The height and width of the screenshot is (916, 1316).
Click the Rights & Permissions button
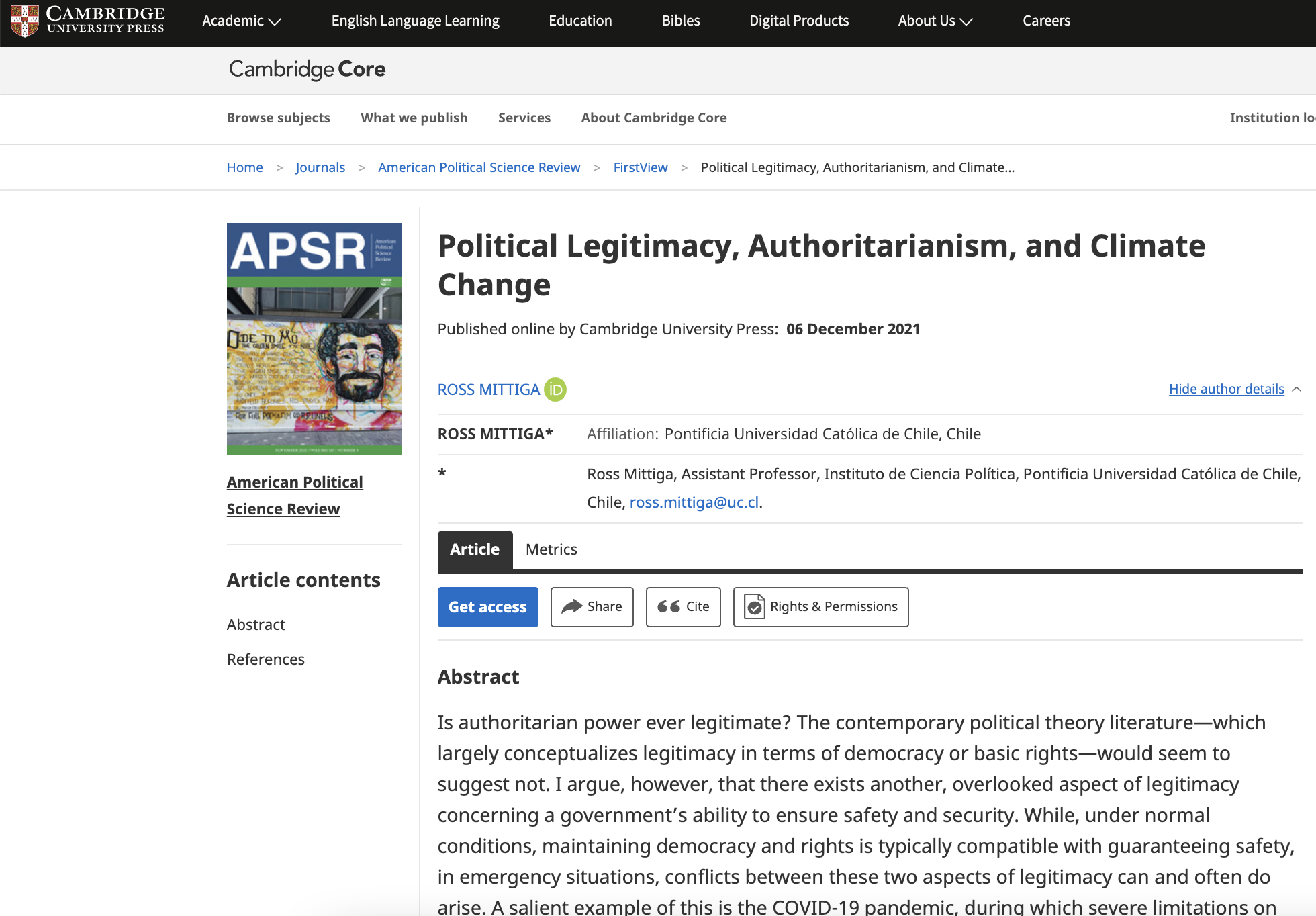820,606
